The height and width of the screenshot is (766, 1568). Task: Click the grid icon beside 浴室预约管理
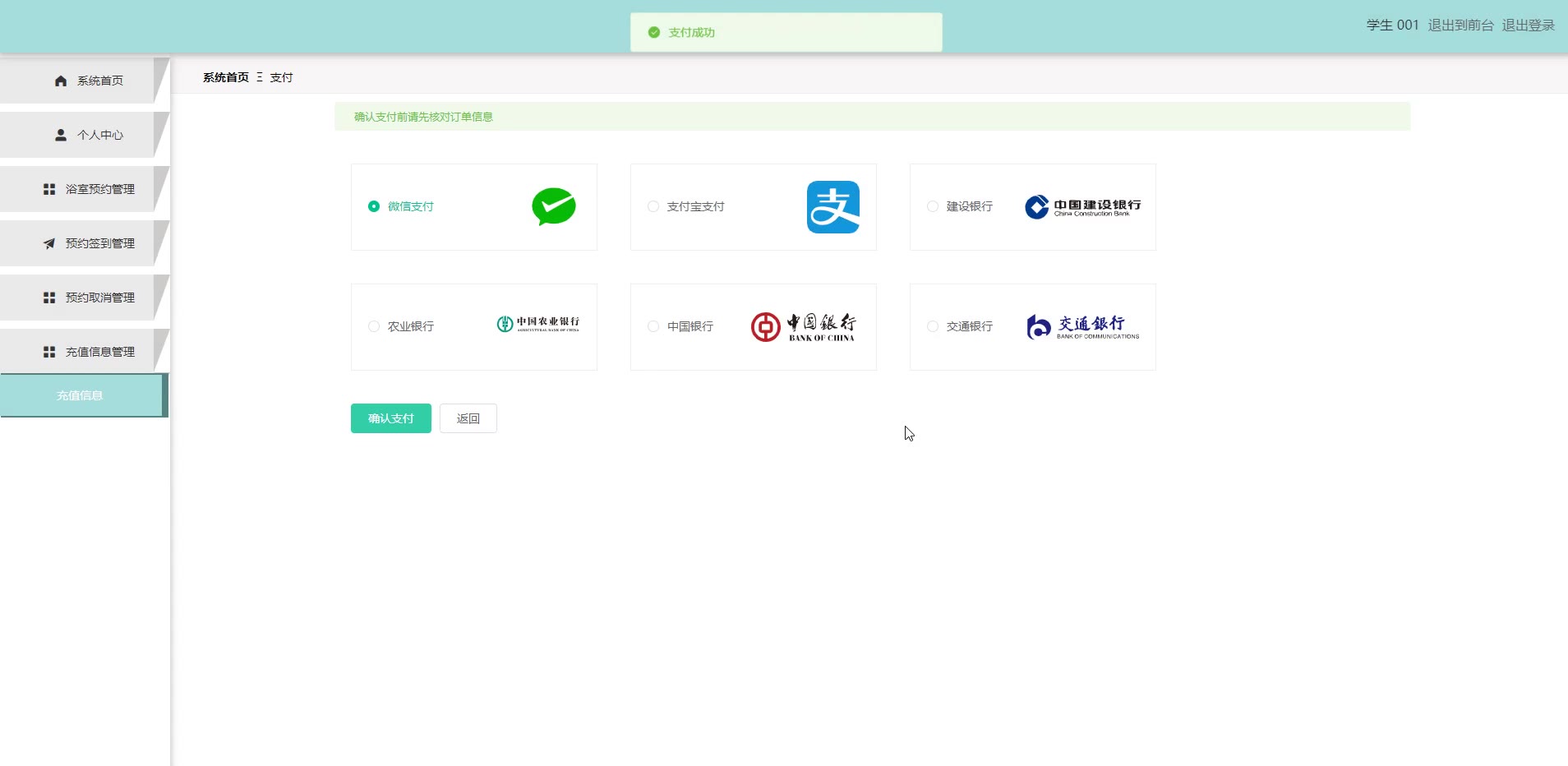[49, 189]
